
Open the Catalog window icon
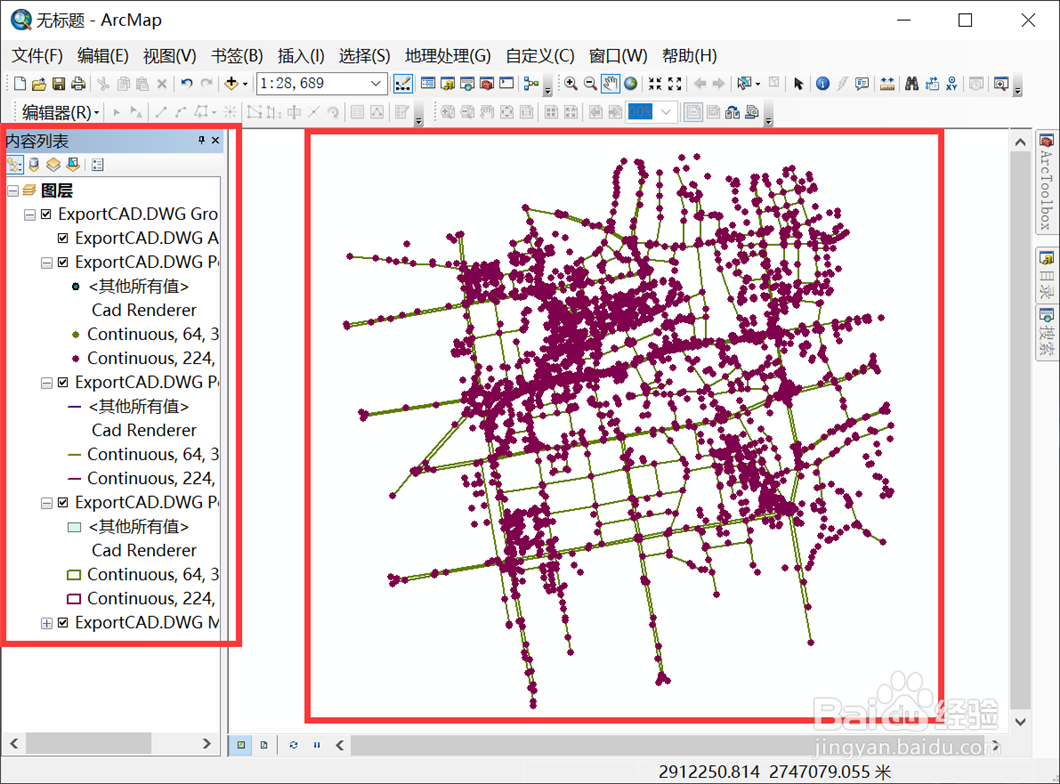pos(448,83)
